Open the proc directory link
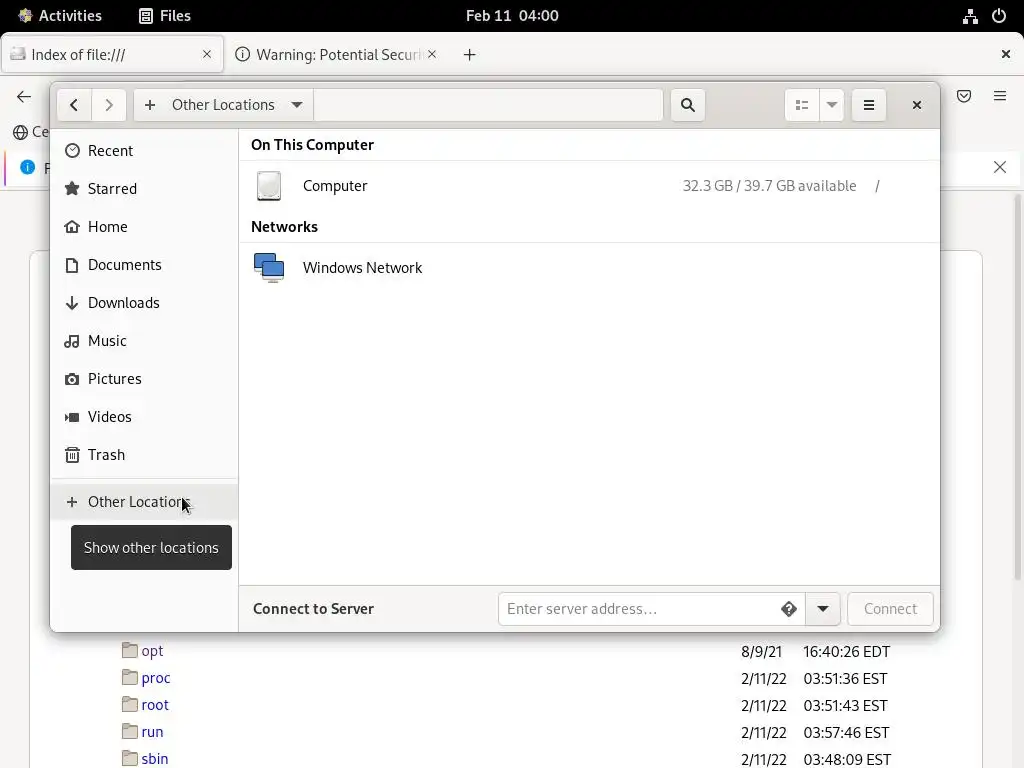This screenshot has height=768, width=1024. [x=155, y=678]
